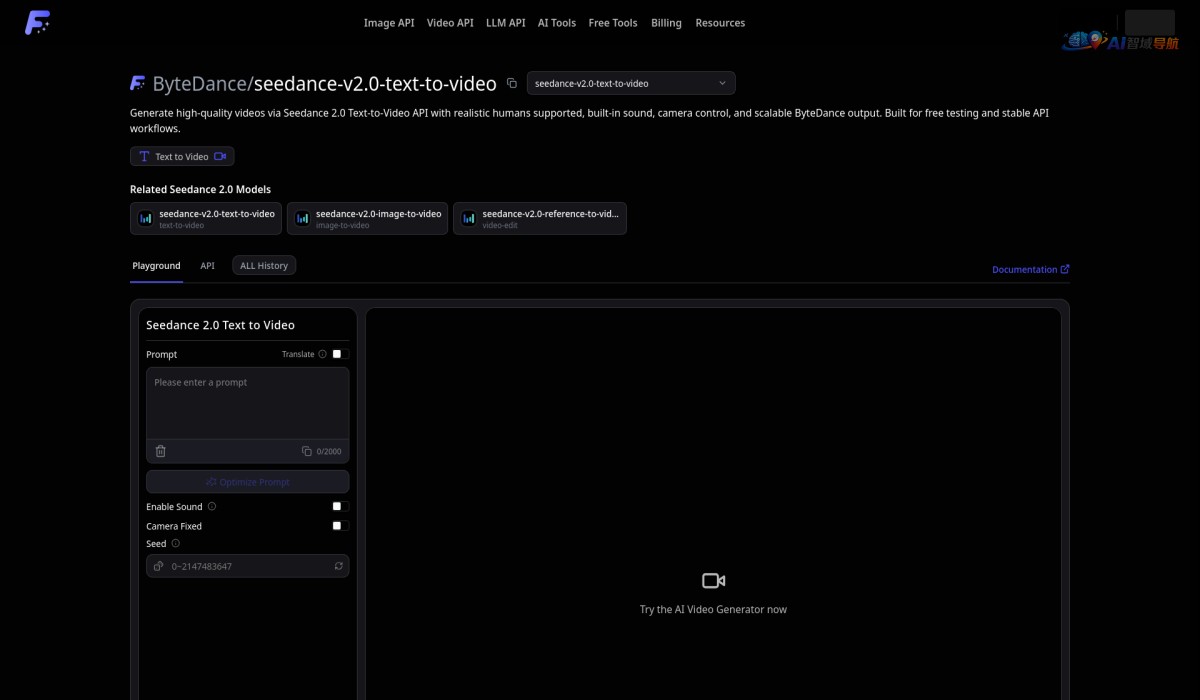Viewport: 1200px width, 700px height.
Task: Open the LLM API menu
Action: (506, 23)
